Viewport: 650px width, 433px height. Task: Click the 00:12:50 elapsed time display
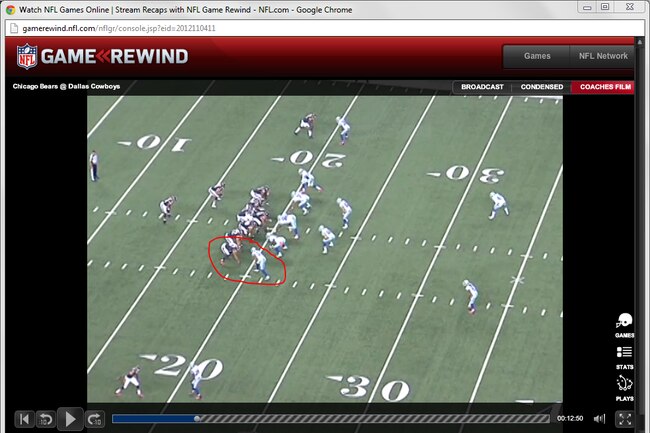pyautogui.click(x=570, y=418)
